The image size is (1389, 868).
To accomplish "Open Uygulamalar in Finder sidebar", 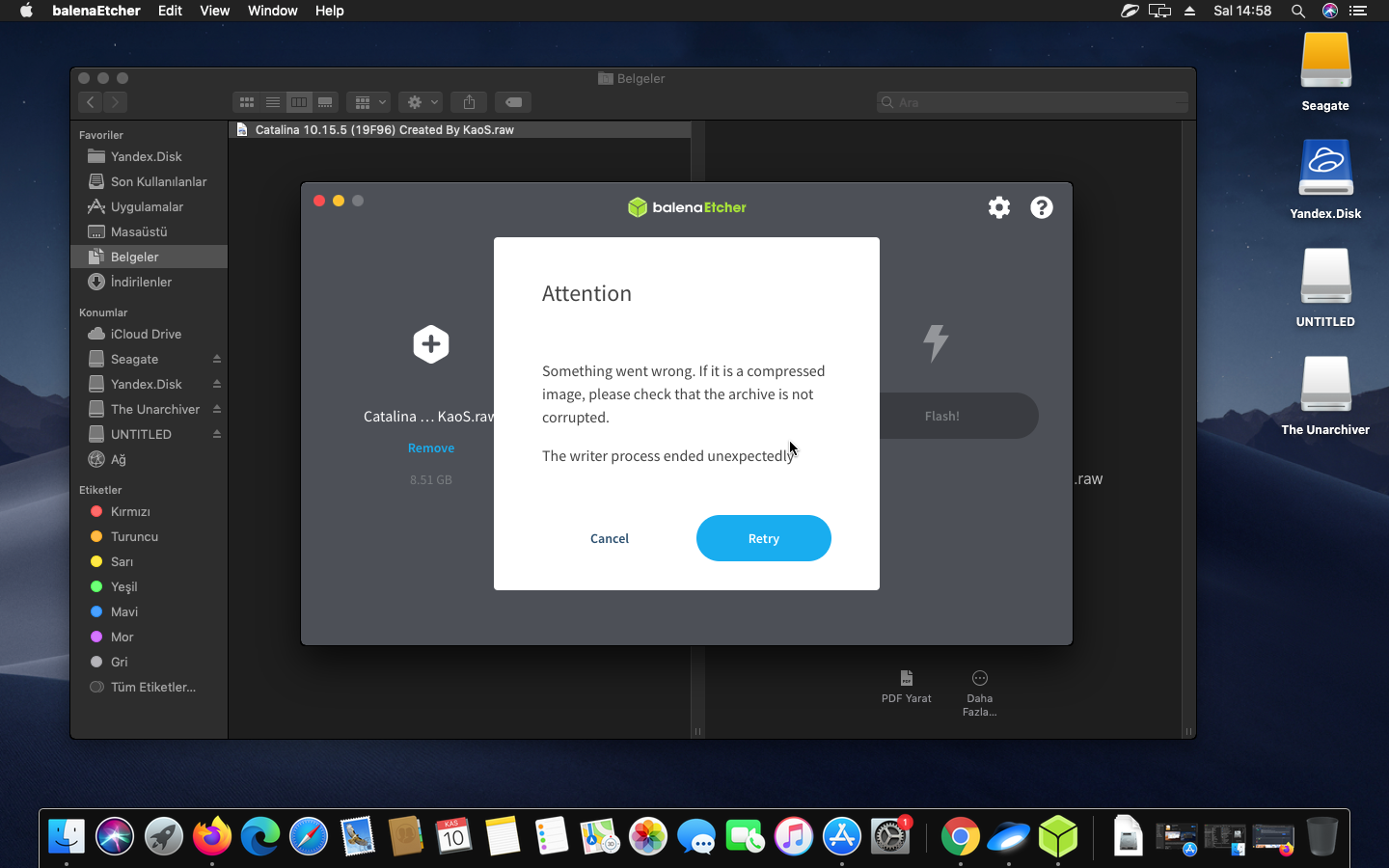I will (147, 206).
